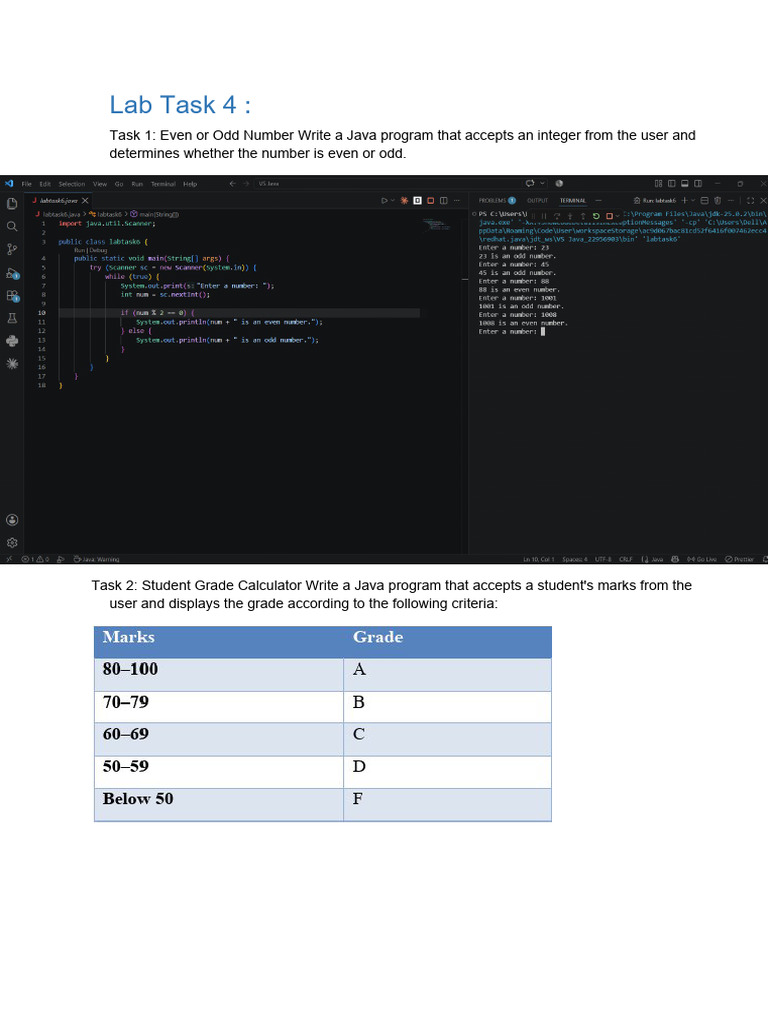Click the errors and warnings counter in status bar

[35, 559]
